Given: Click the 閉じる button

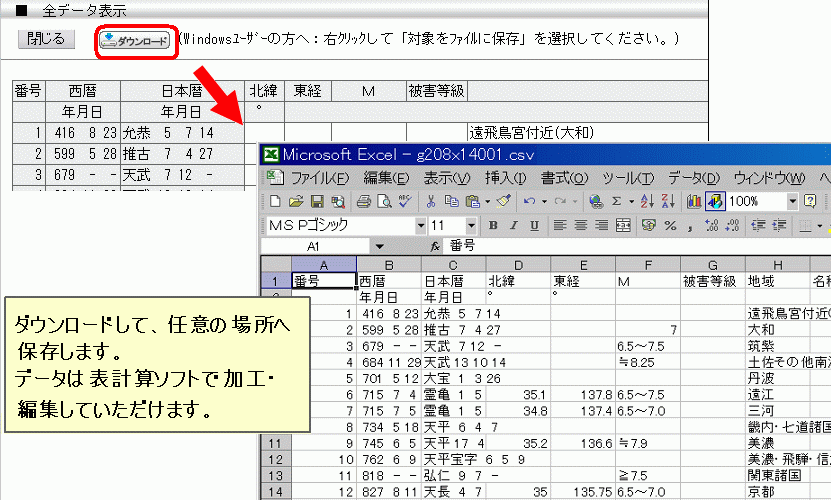Looking at the screenshot, I should click(46, 39).
